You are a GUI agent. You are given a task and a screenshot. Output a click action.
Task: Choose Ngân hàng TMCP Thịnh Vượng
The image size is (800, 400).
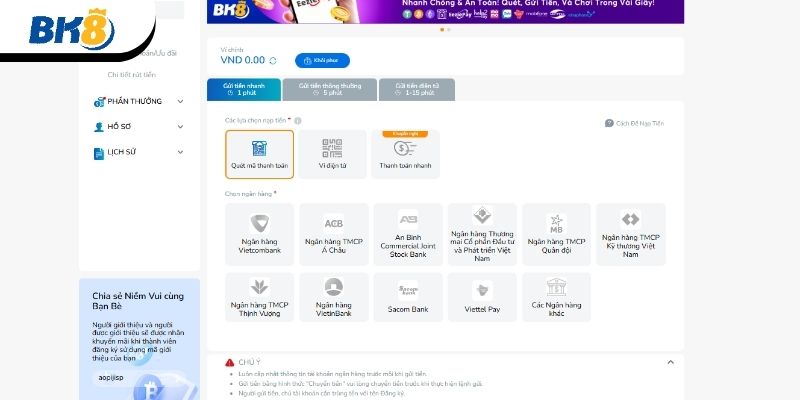click(259, 297)
